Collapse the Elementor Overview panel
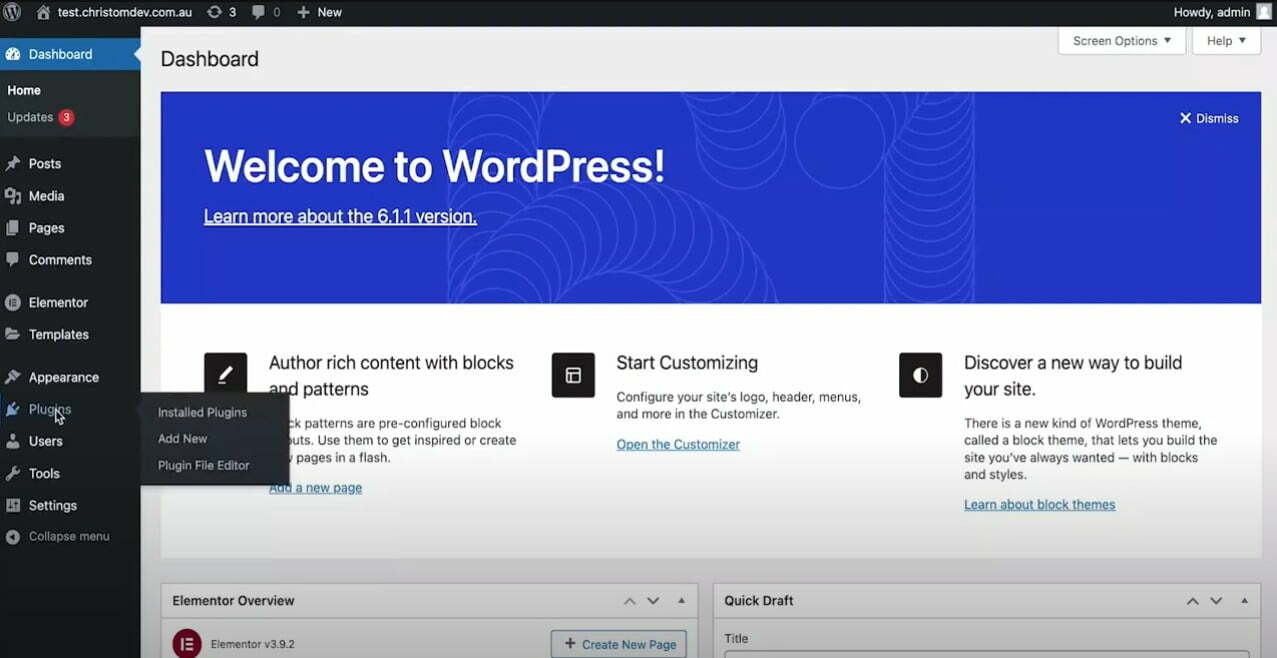 pyautogui.click(x=681, y=601)
